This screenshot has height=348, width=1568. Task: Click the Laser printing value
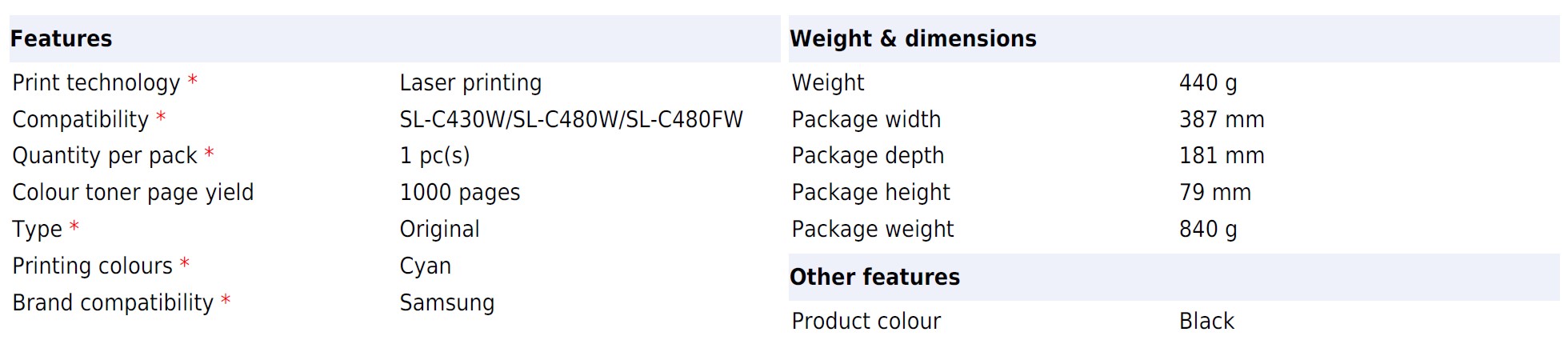click(x=470, y=82)
